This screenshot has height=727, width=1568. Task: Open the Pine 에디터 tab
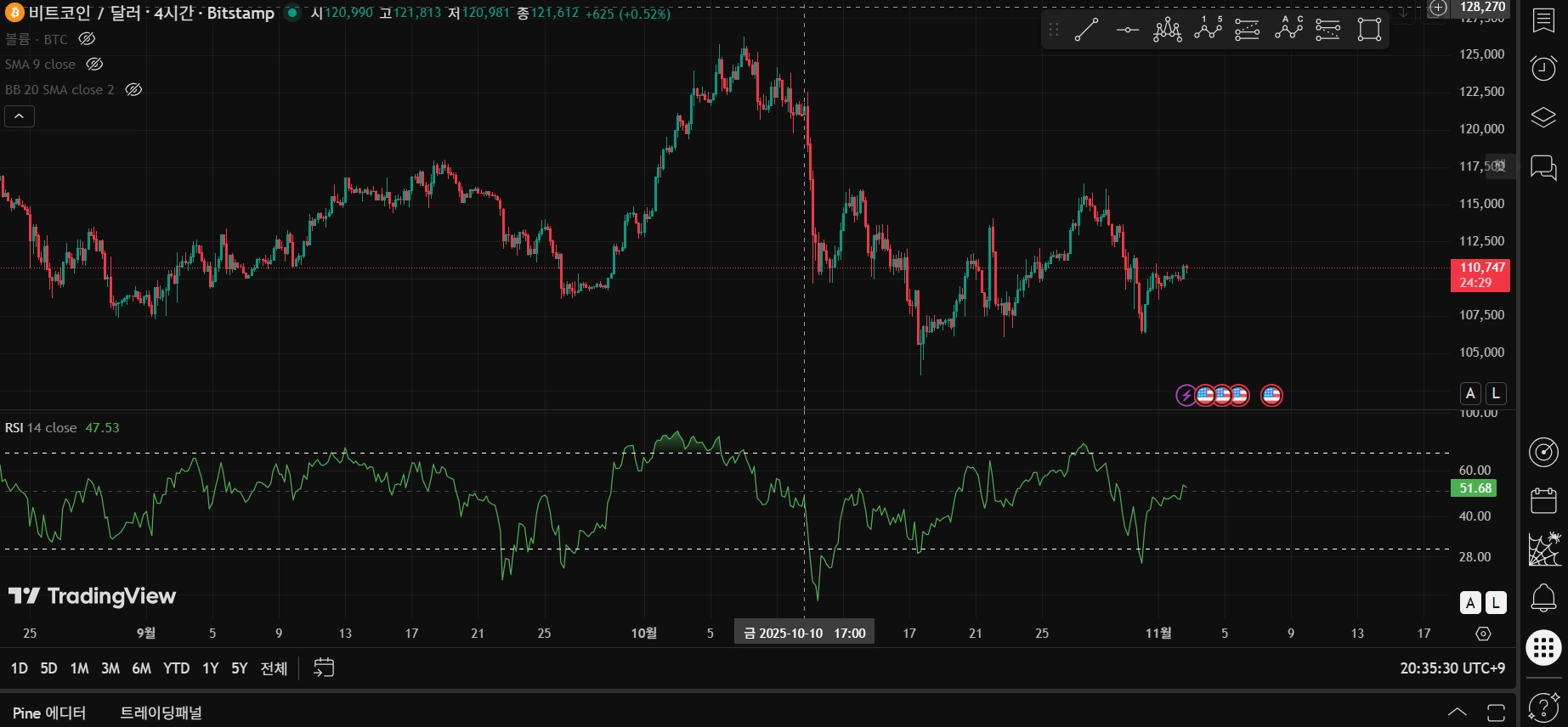coord(49,713)
